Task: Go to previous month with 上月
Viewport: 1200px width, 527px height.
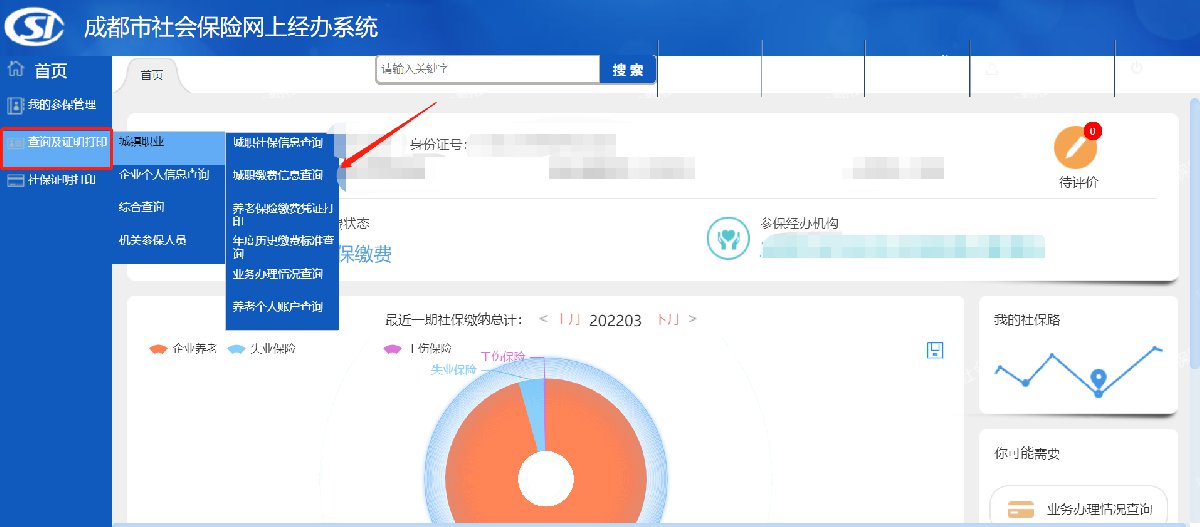Action: click(x=570, y=319)
